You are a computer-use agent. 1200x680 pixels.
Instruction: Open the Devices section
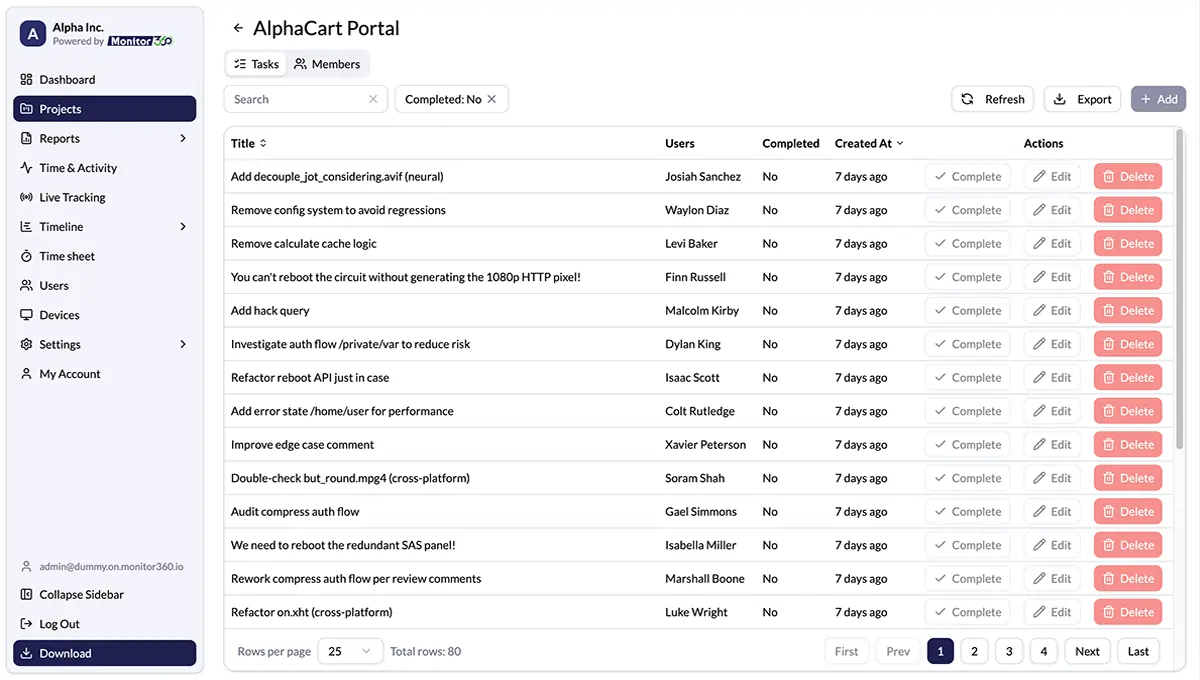(62, 314)
